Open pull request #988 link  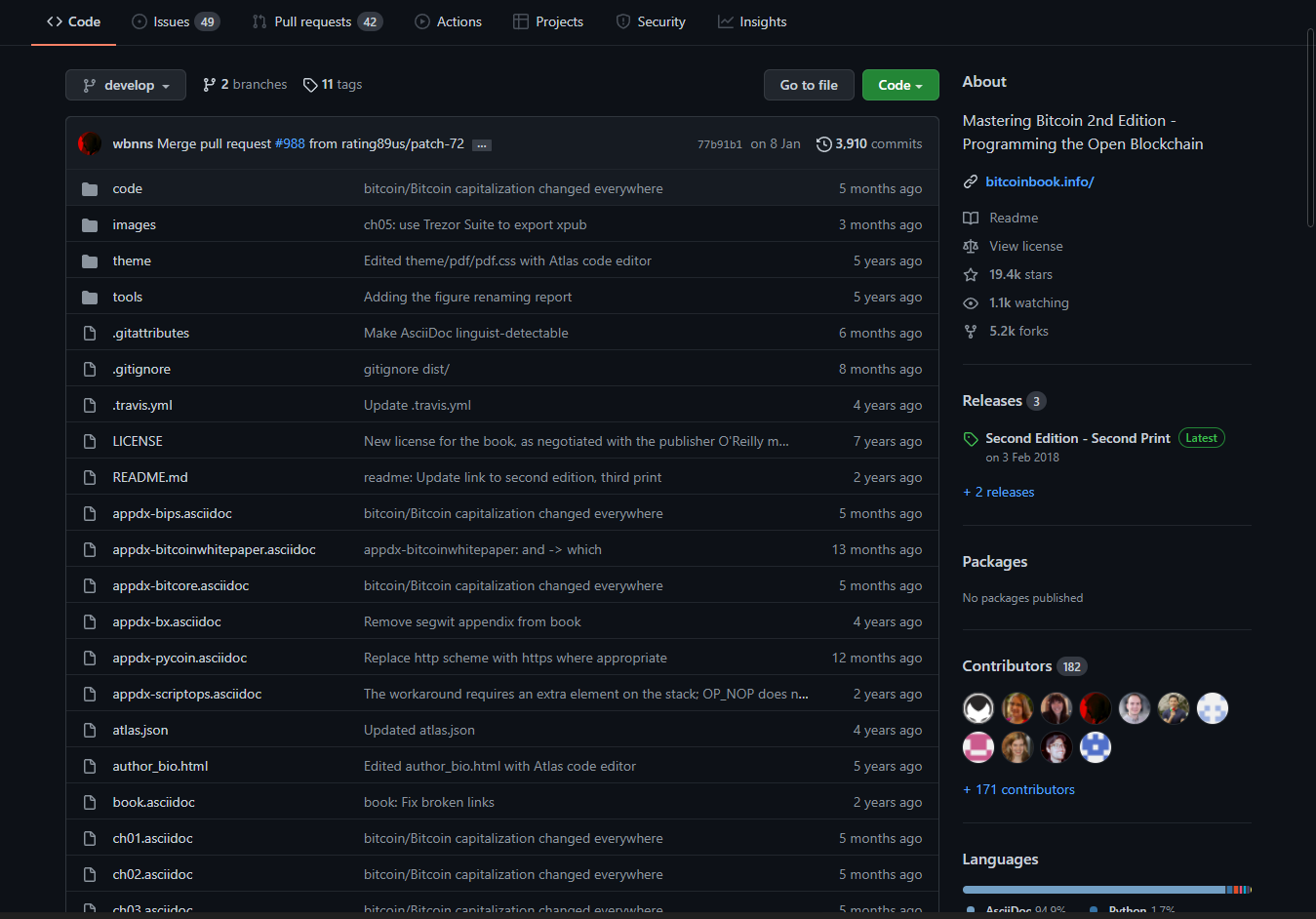(290, 143)
